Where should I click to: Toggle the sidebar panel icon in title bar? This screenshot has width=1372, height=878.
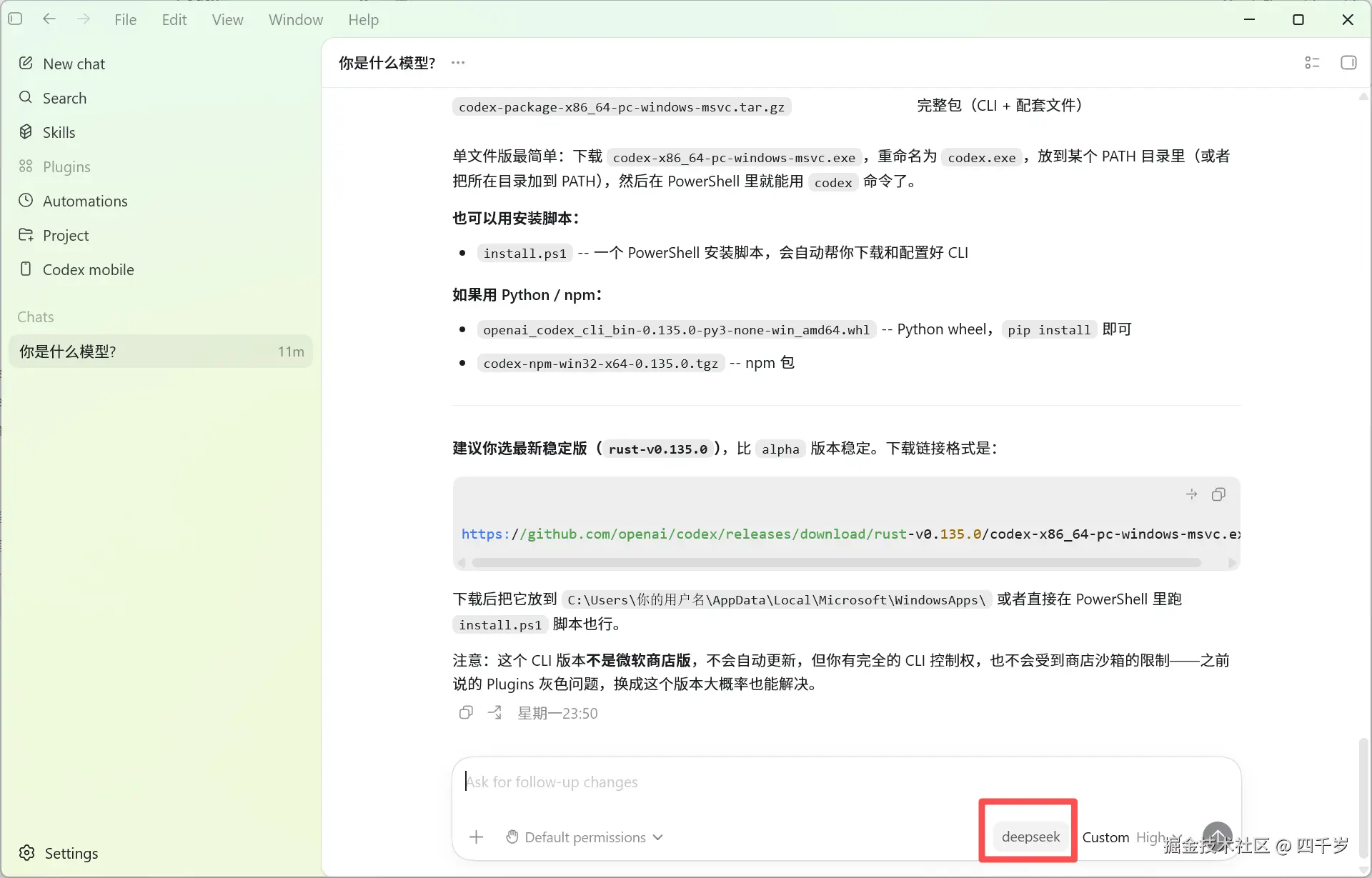point(15,19)
